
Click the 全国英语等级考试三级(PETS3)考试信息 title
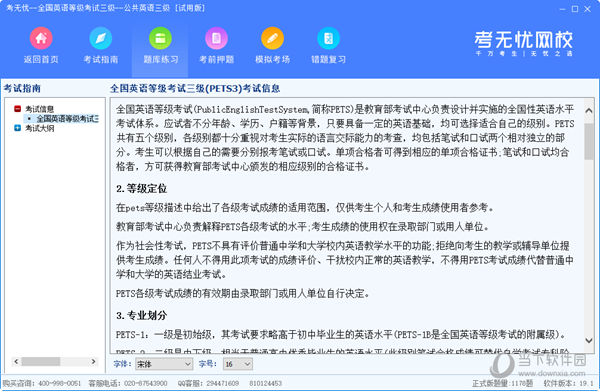195,89
